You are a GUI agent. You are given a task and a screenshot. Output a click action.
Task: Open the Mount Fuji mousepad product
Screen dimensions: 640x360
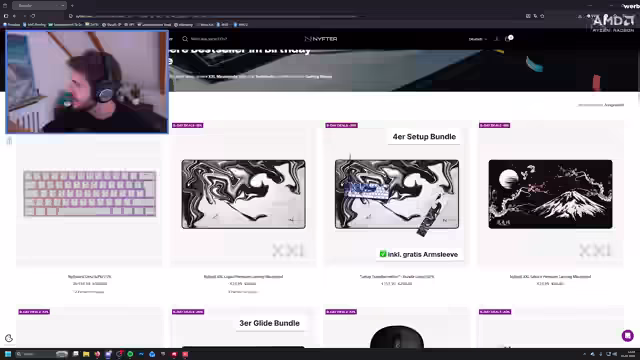coord(550,194)
